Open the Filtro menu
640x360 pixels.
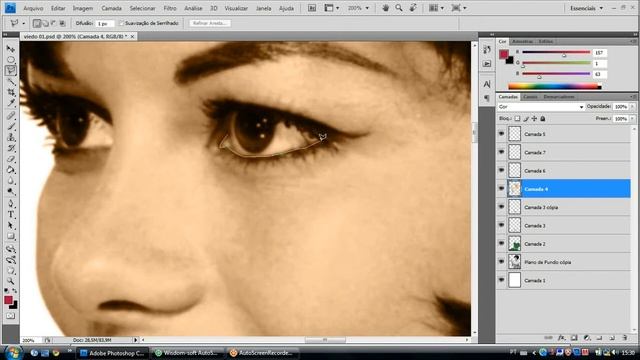tap(170, 8)
